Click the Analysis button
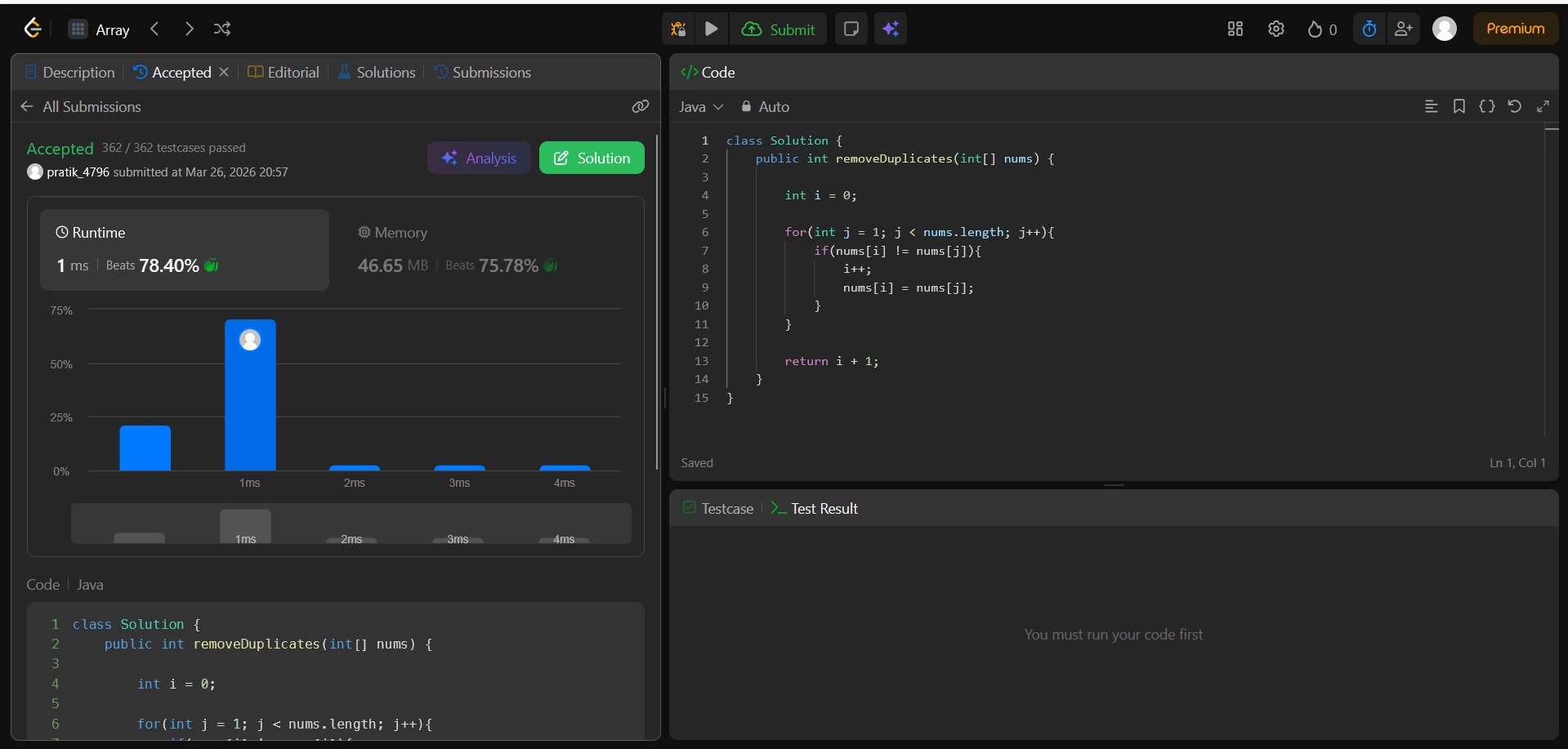The height and width of the screenshot is (749, 1568). pos(479,158)
